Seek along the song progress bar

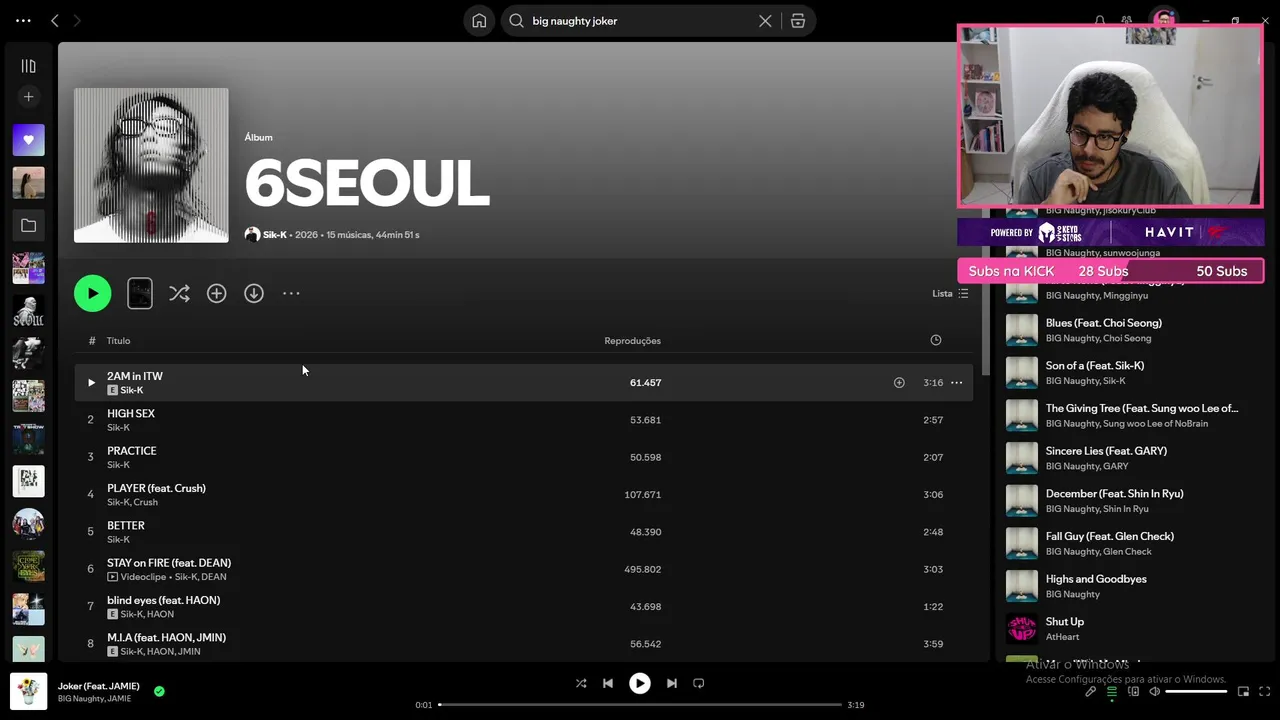640,705
